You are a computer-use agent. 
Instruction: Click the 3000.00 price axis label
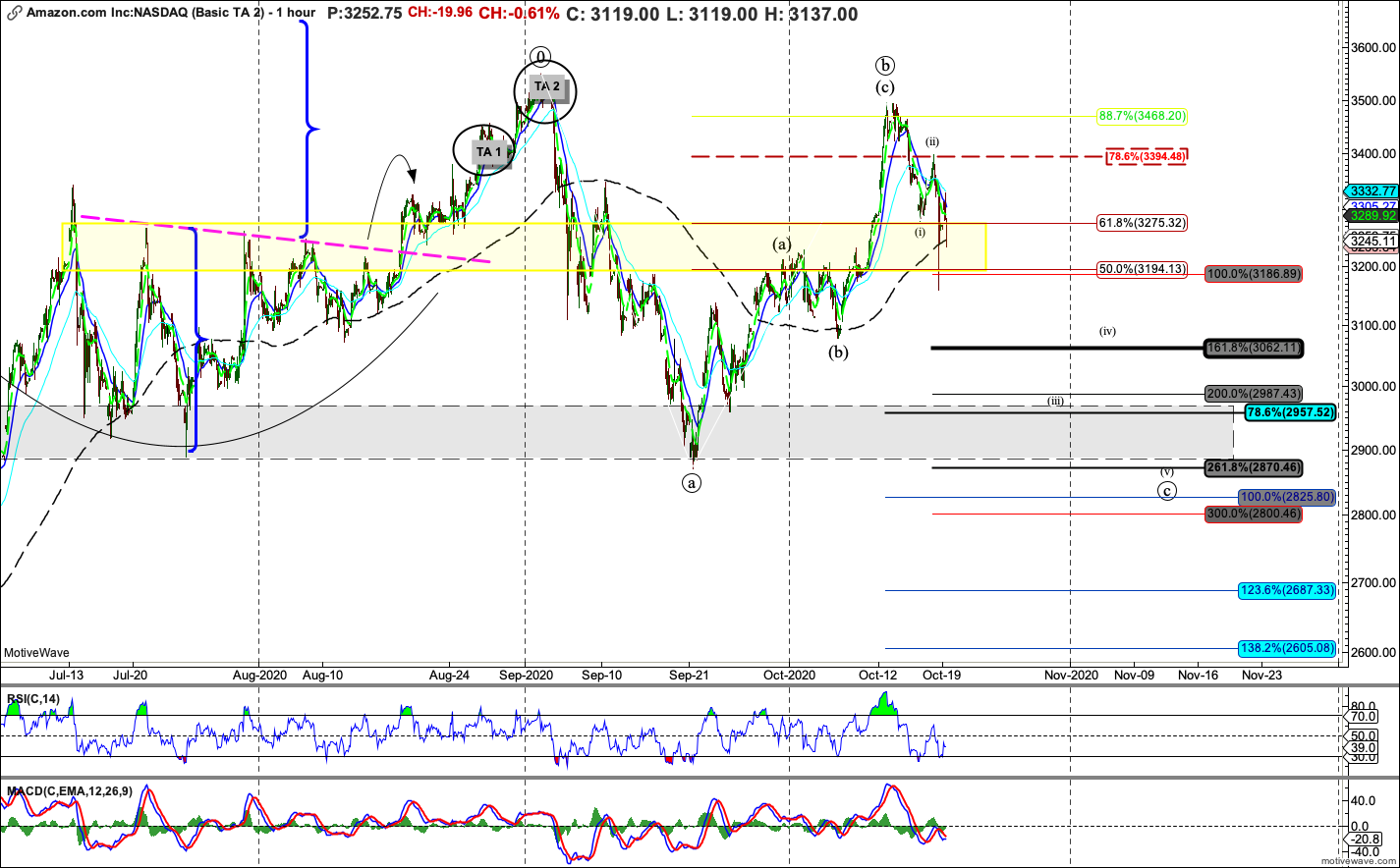1375,386
